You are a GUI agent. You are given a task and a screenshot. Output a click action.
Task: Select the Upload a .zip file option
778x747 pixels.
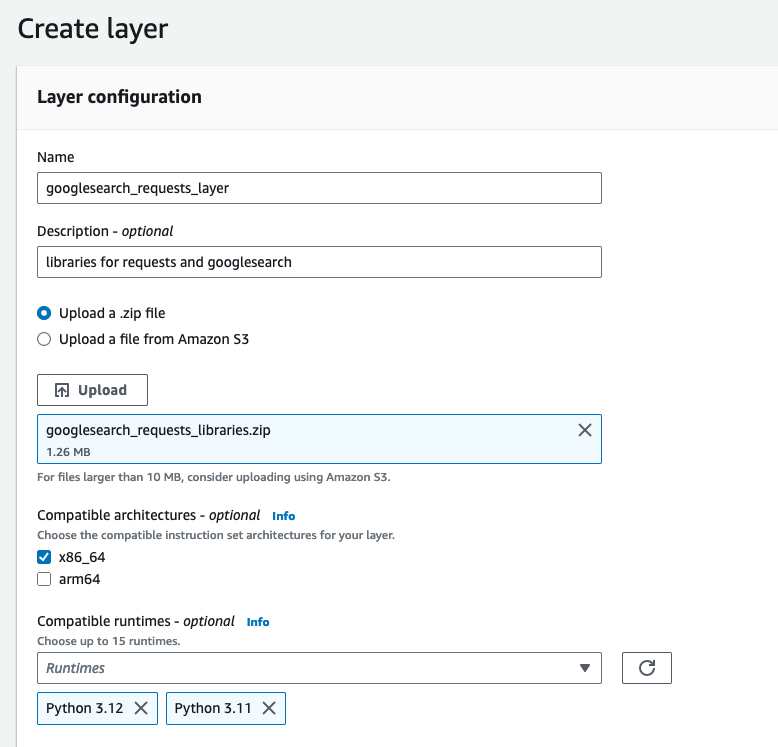coord(44,313)
